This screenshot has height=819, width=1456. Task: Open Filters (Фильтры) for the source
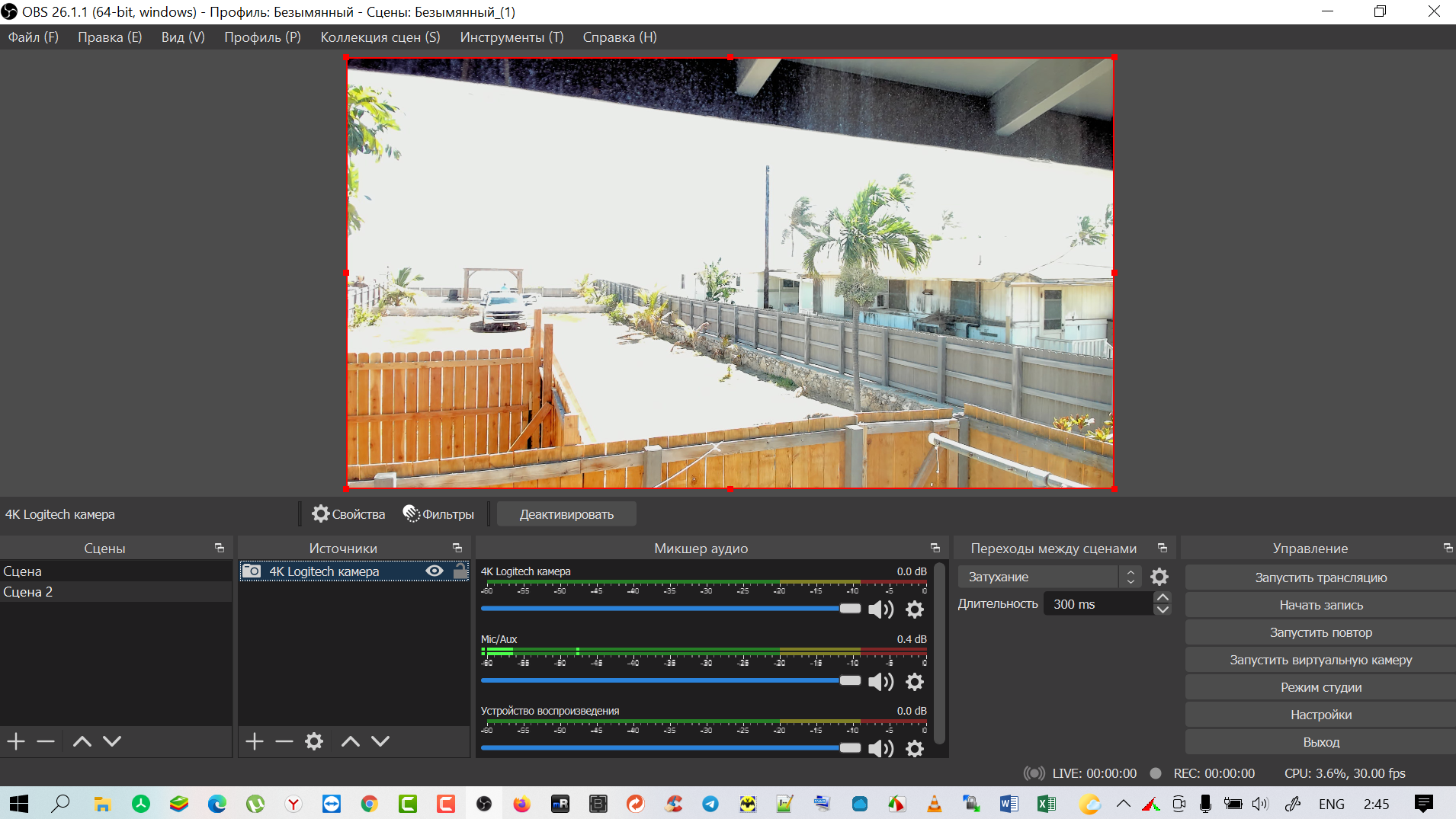click(438, 514)
